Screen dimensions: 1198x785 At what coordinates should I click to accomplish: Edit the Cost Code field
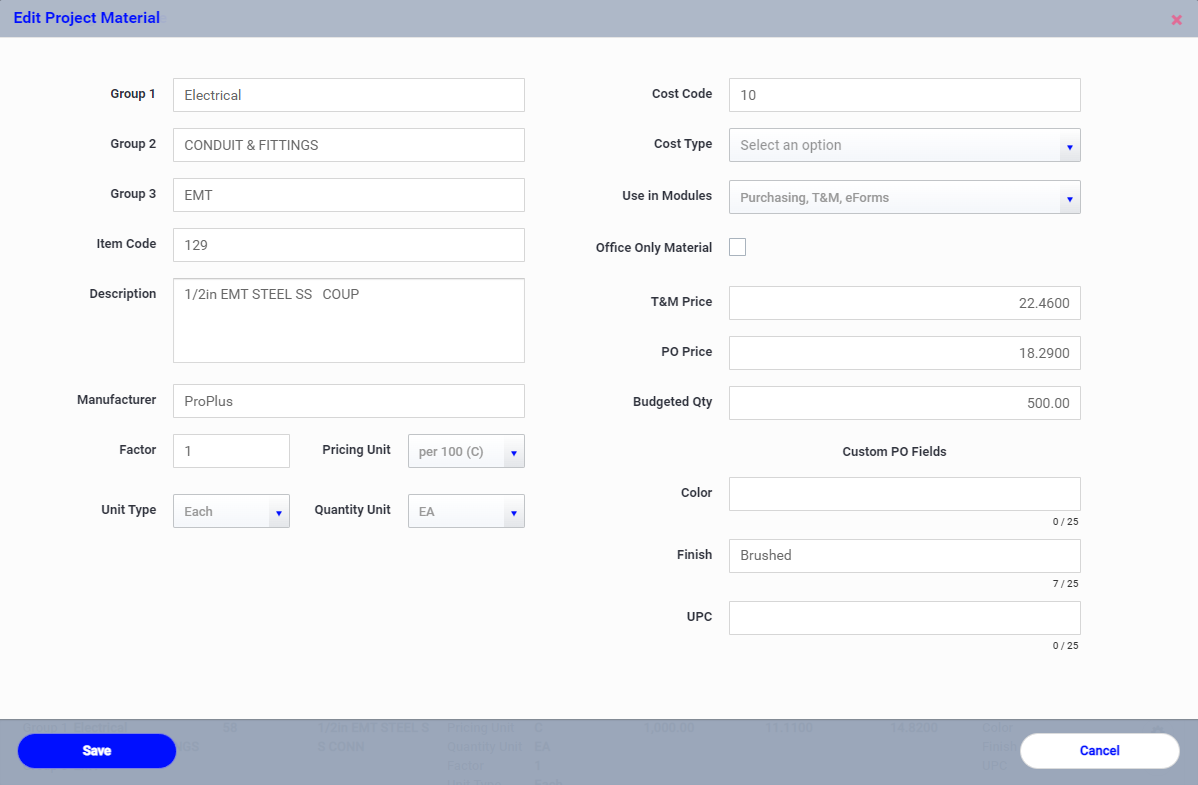pyautogui.click(x=905, y=95)
